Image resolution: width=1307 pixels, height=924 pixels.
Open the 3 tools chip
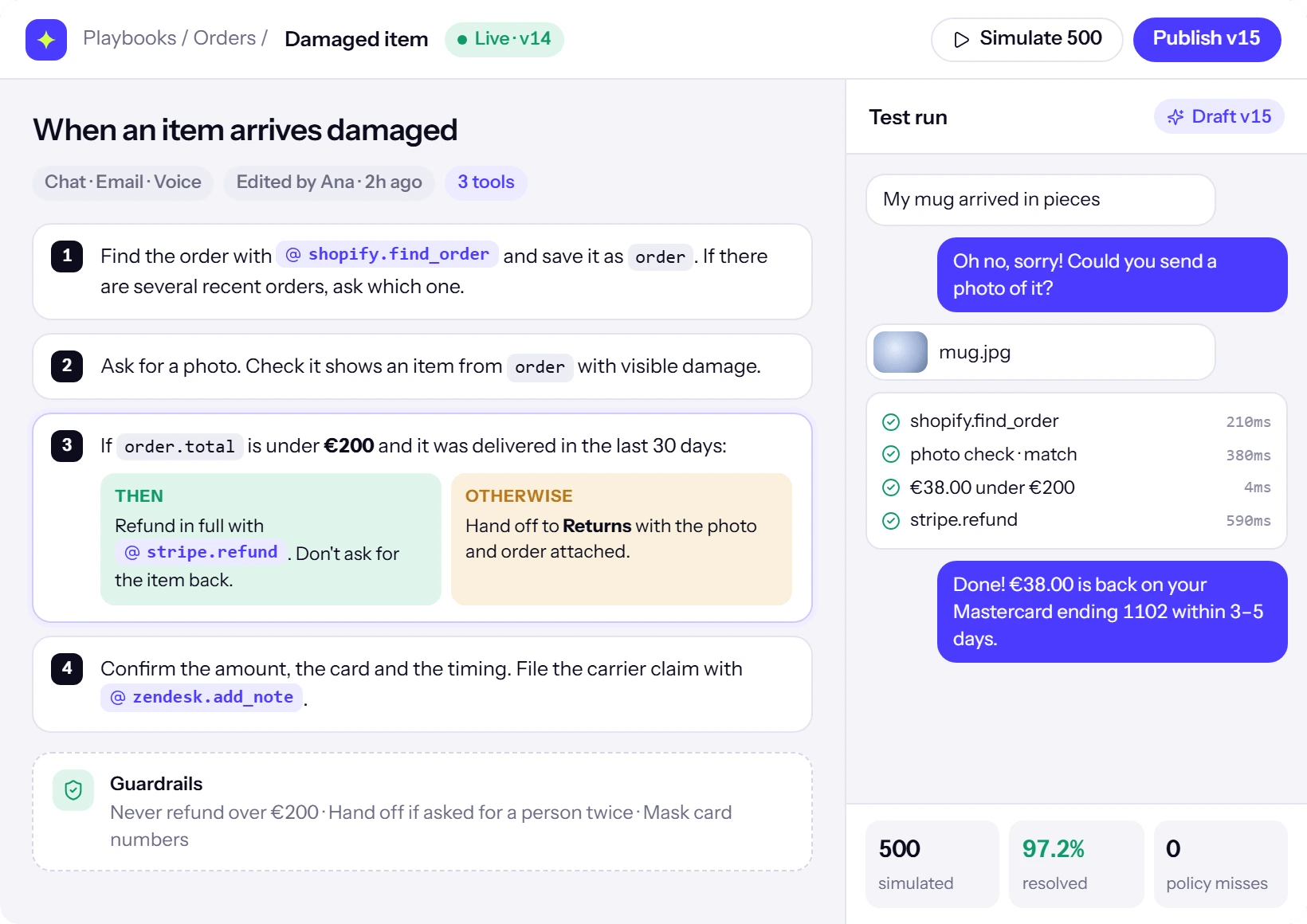pyautogui.click(x=486, y=182)
